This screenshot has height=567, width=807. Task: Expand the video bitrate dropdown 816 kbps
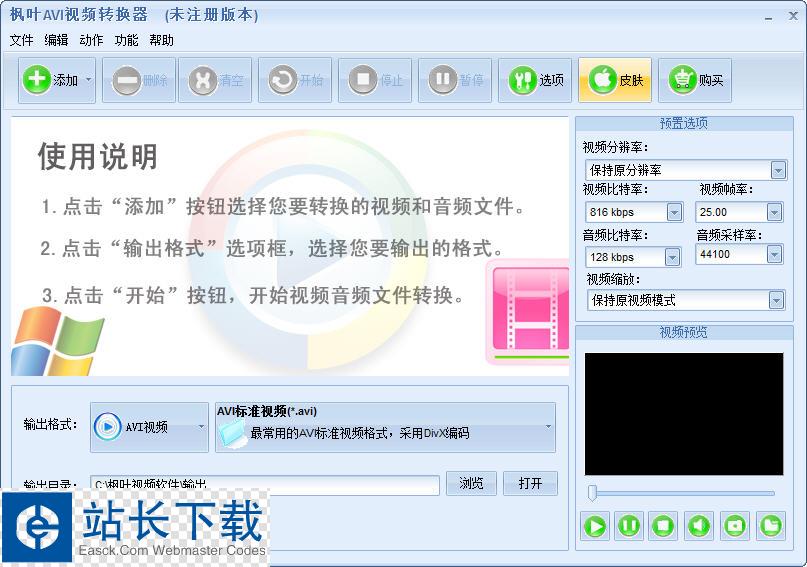[674, 212]
